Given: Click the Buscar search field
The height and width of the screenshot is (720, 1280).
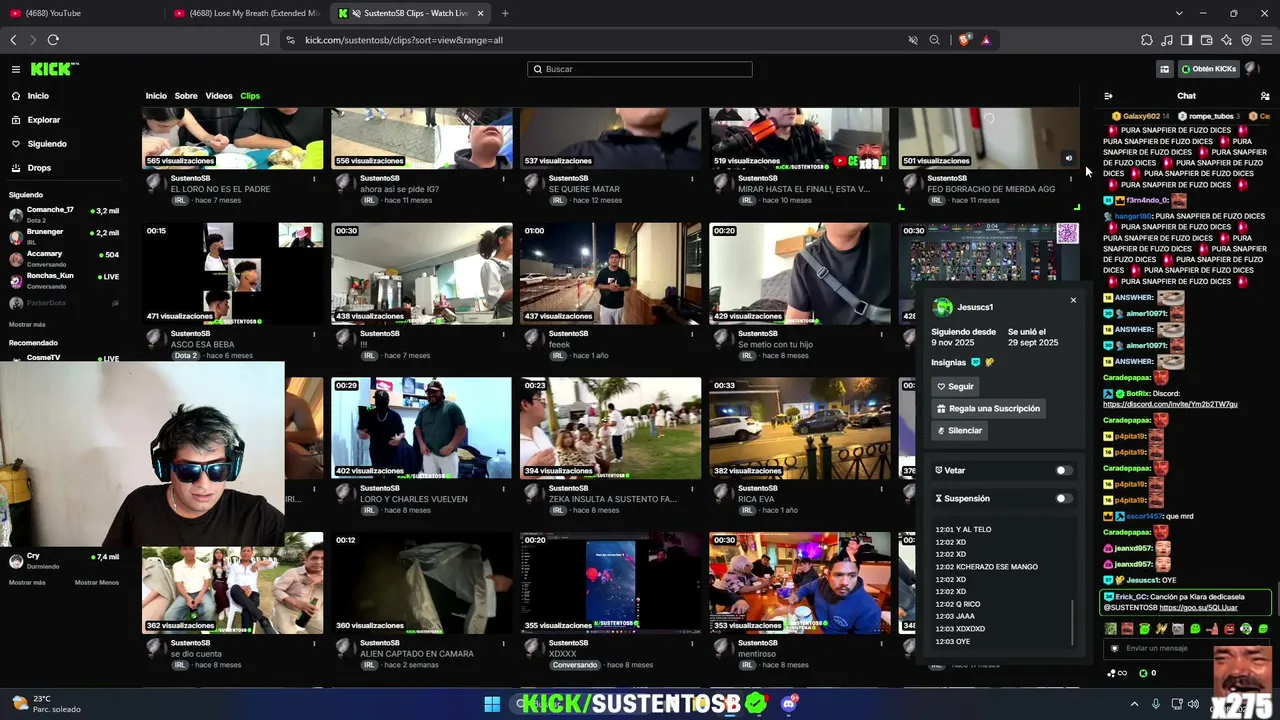Looking at the screenshot, I should coord(640,69).
